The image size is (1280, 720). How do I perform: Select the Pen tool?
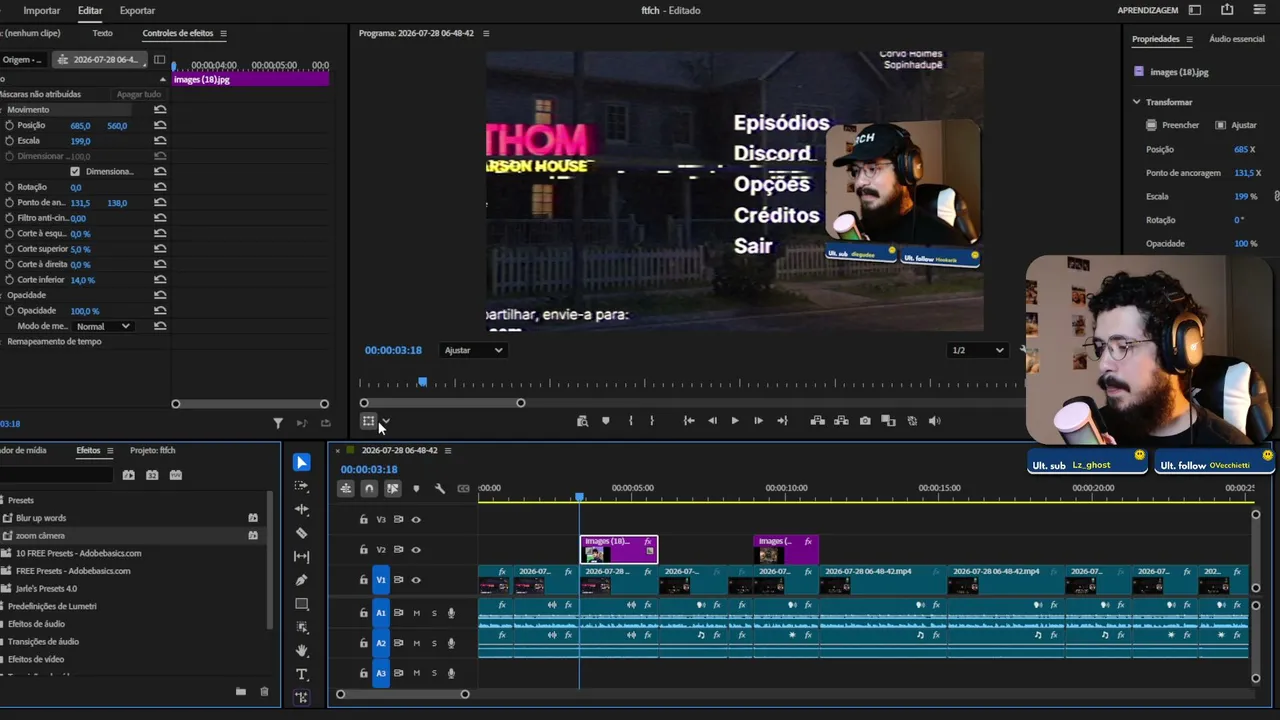click(302, 580)
